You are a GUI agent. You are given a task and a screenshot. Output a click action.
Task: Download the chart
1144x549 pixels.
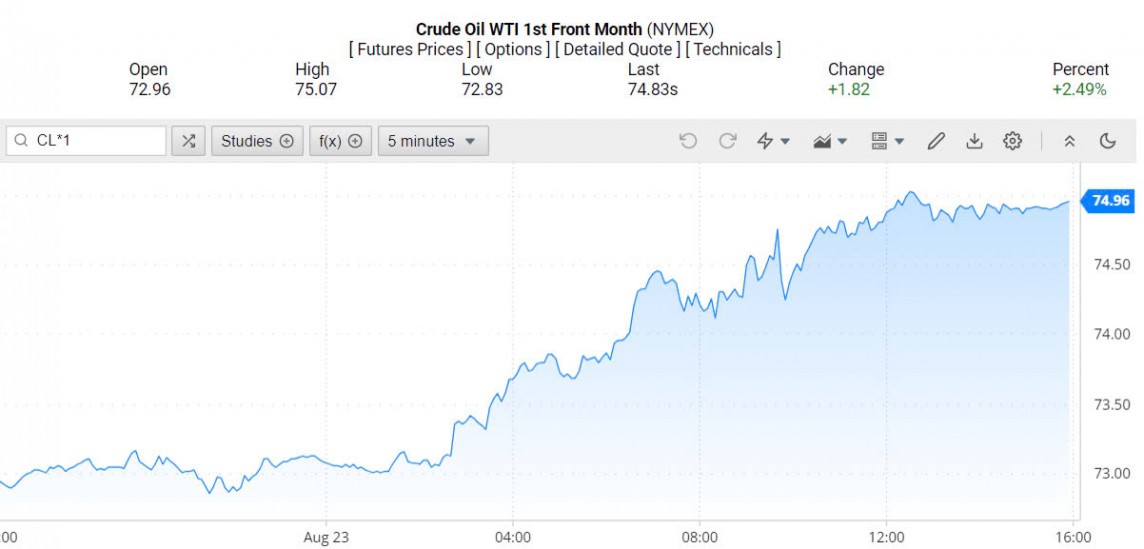click(x=974, y=141)
